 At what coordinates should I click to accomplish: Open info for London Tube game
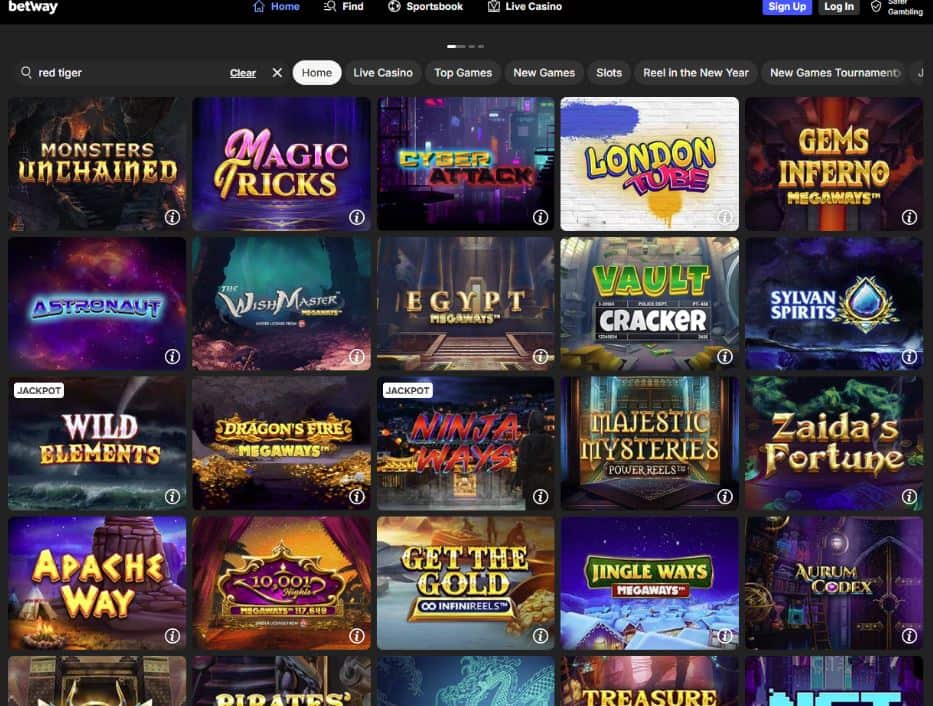725,217
